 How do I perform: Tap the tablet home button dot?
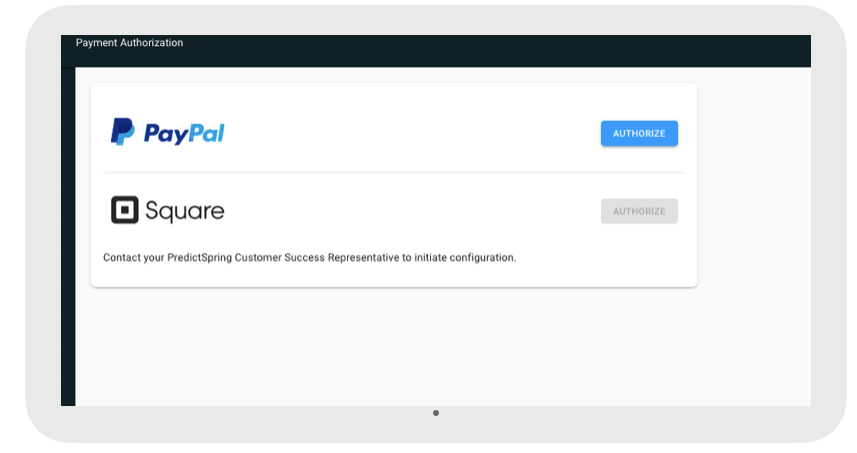[436, 413]
